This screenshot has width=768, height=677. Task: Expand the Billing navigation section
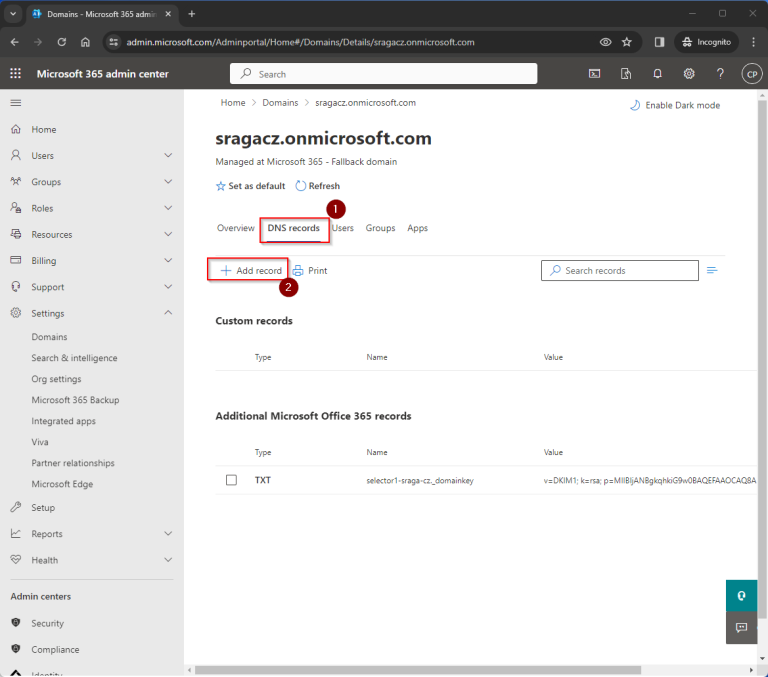[168, 261]
